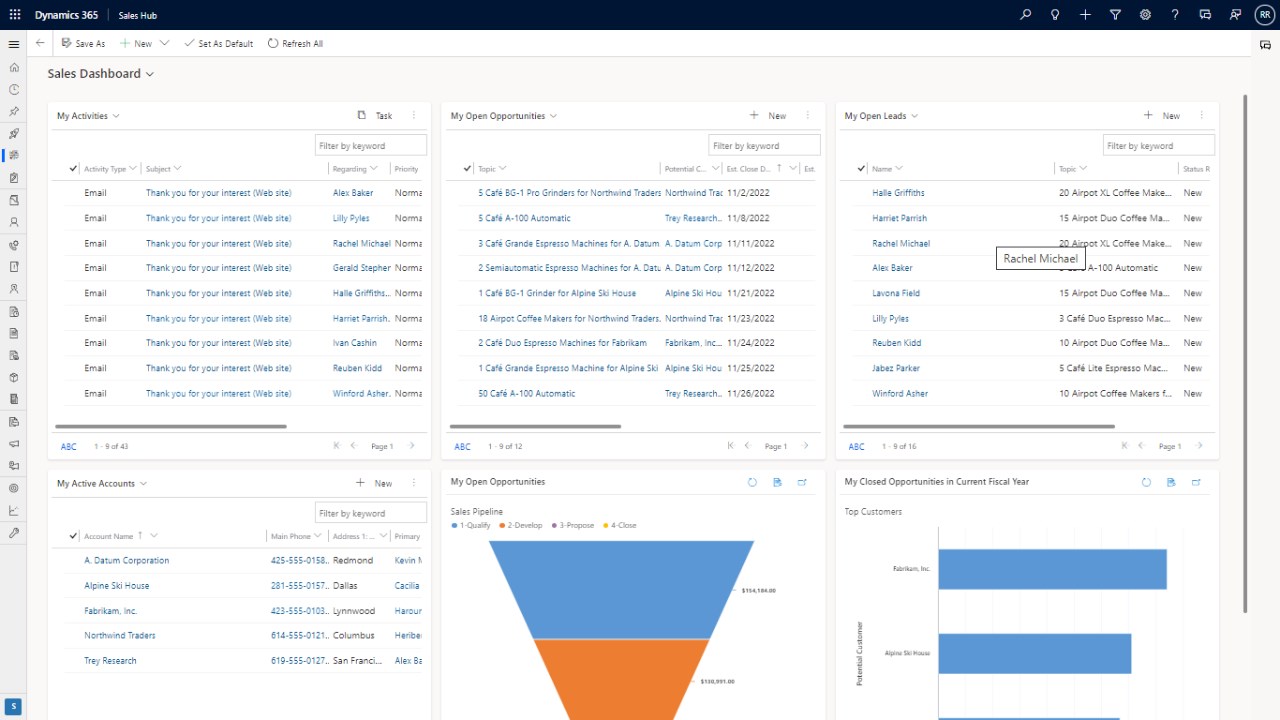Open the A. Datum Corporation account
Screen dimensions: 1280x720
[x=127, y=561]
